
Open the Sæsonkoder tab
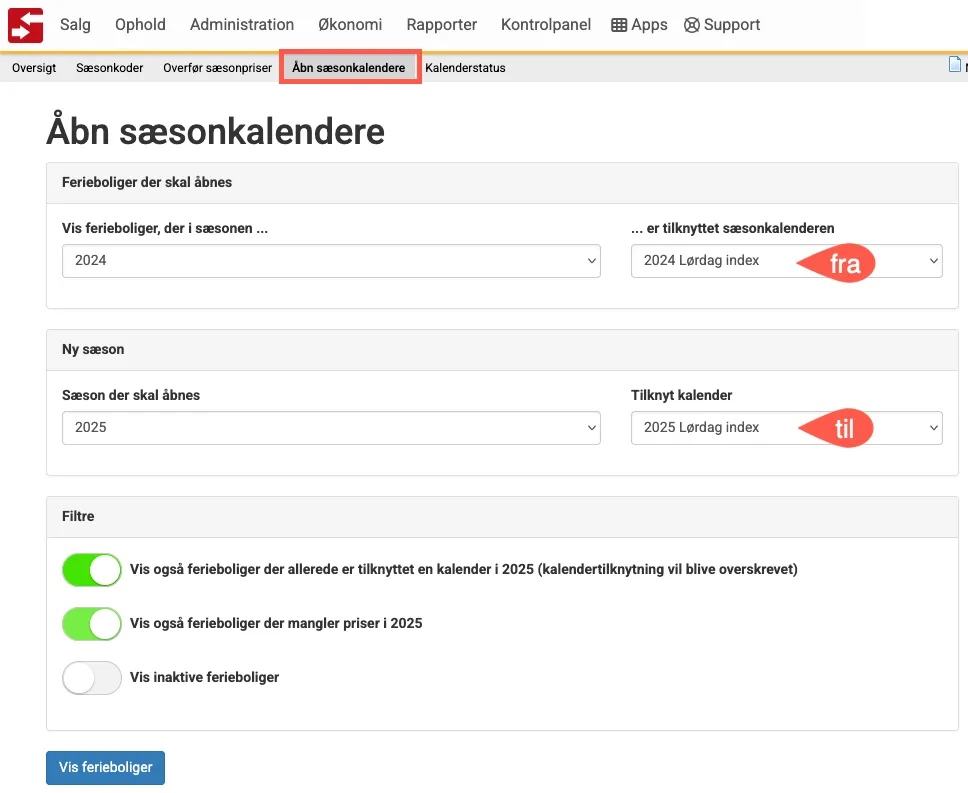110,68
